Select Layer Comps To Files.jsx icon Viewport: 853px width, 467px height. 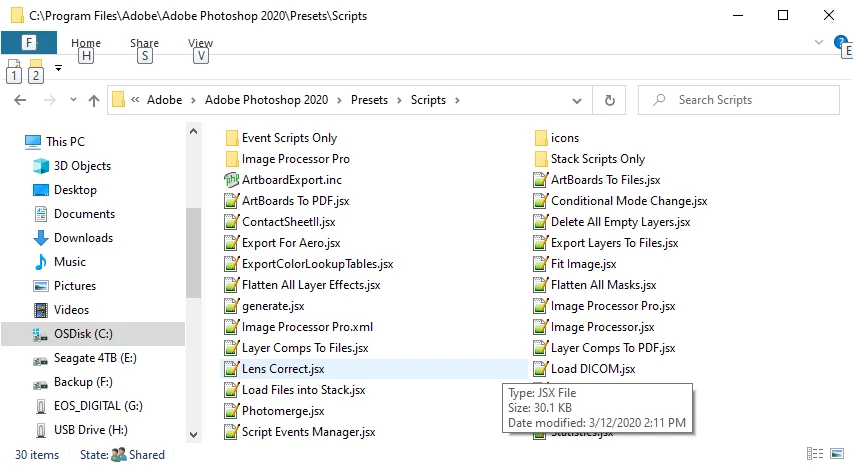pos(232,348)
